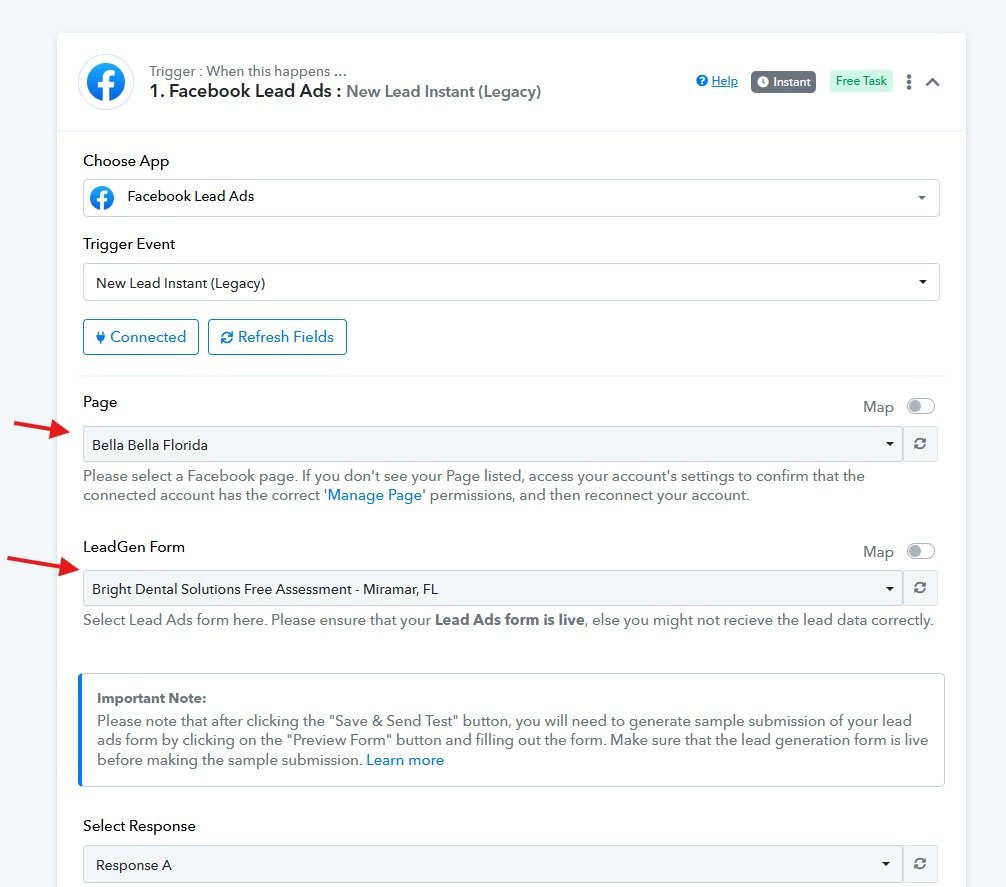Open the LeadGen Form dropdown
The image size is (1006, 887).
click(x=492, y=589)
